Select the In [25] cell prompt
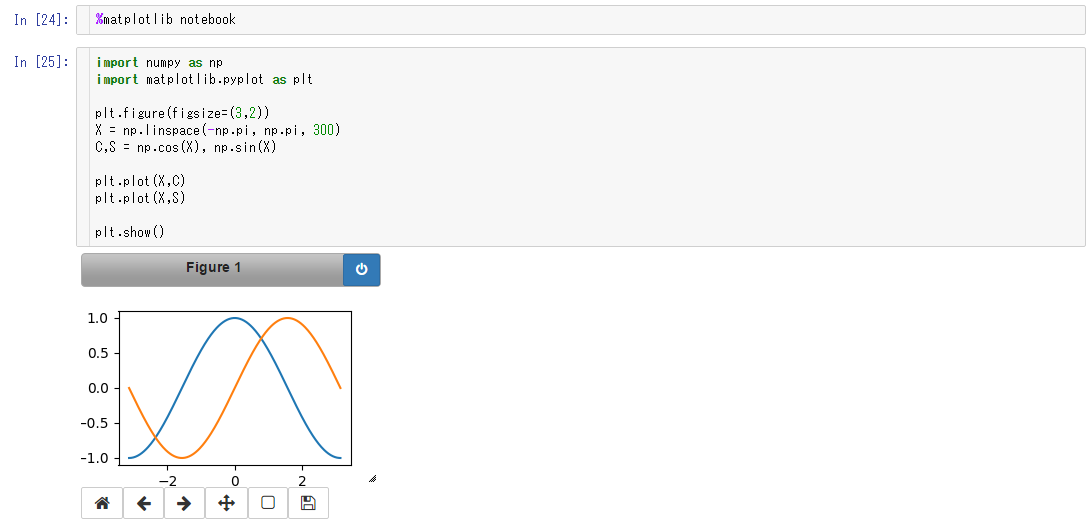Screen dimensions: 1090x528 pos(42,62)
